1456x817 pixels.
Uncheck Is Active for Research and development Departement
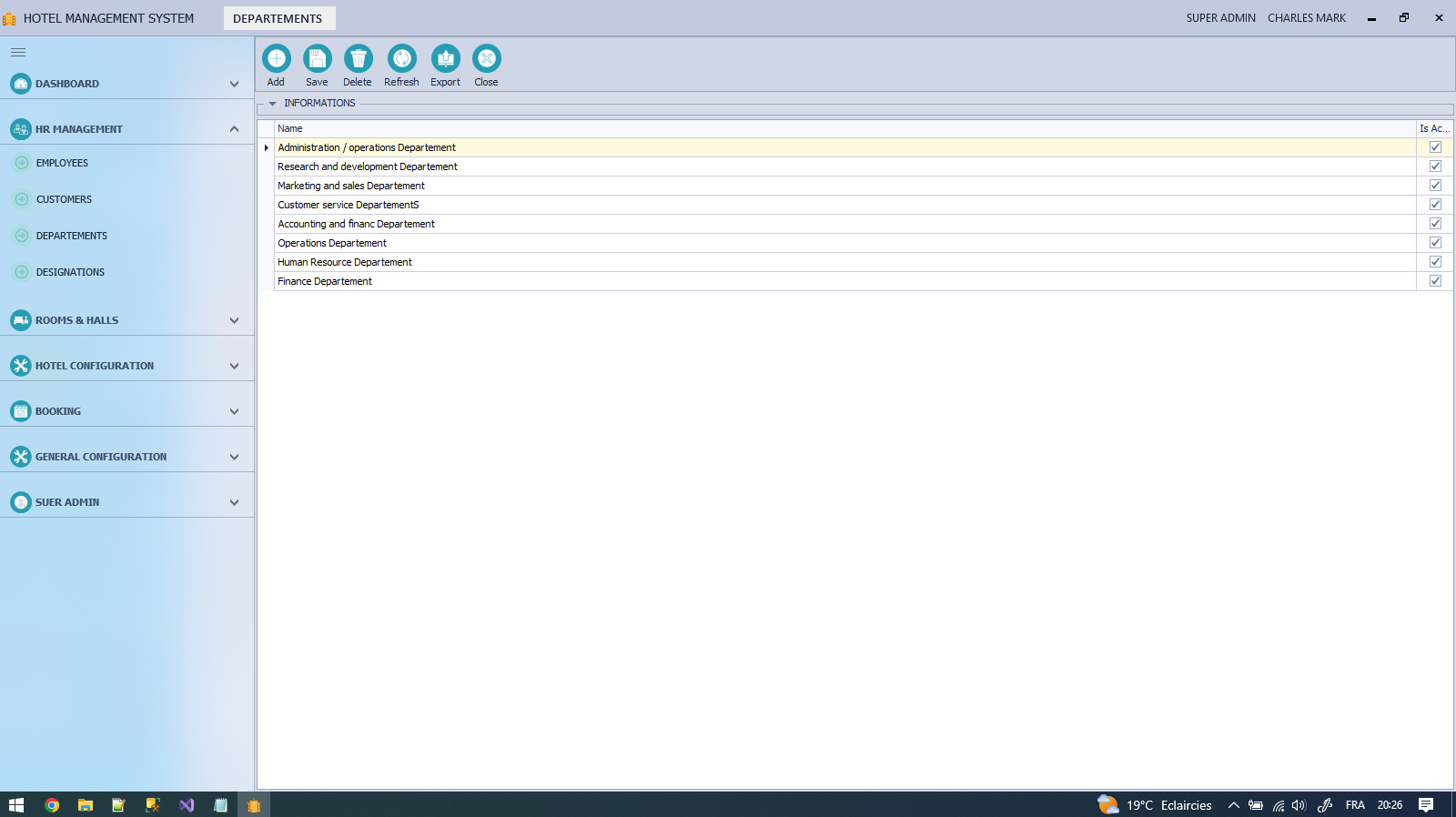coord(1435,166)
